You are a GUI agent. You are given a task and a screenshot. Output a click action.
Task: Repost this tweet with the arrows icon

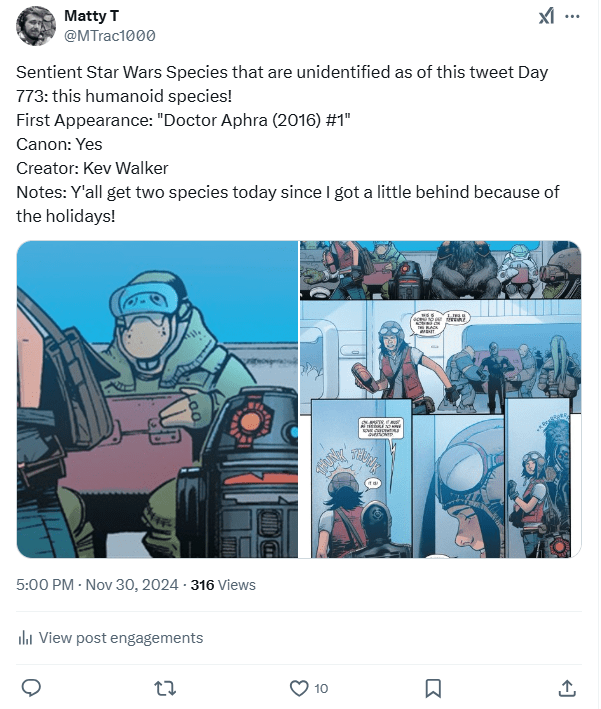(166, 687)
